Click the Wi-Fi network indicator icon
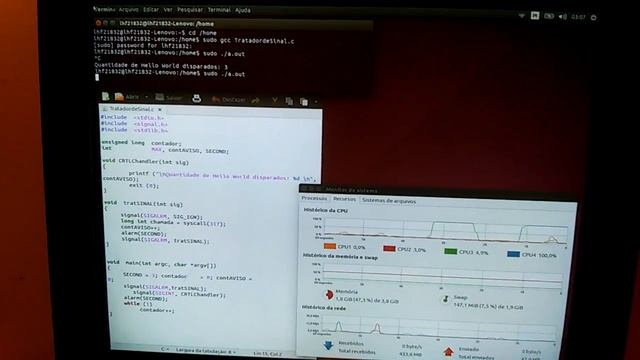The height and width of the screenshot is (360, 640). coord(522,16)
